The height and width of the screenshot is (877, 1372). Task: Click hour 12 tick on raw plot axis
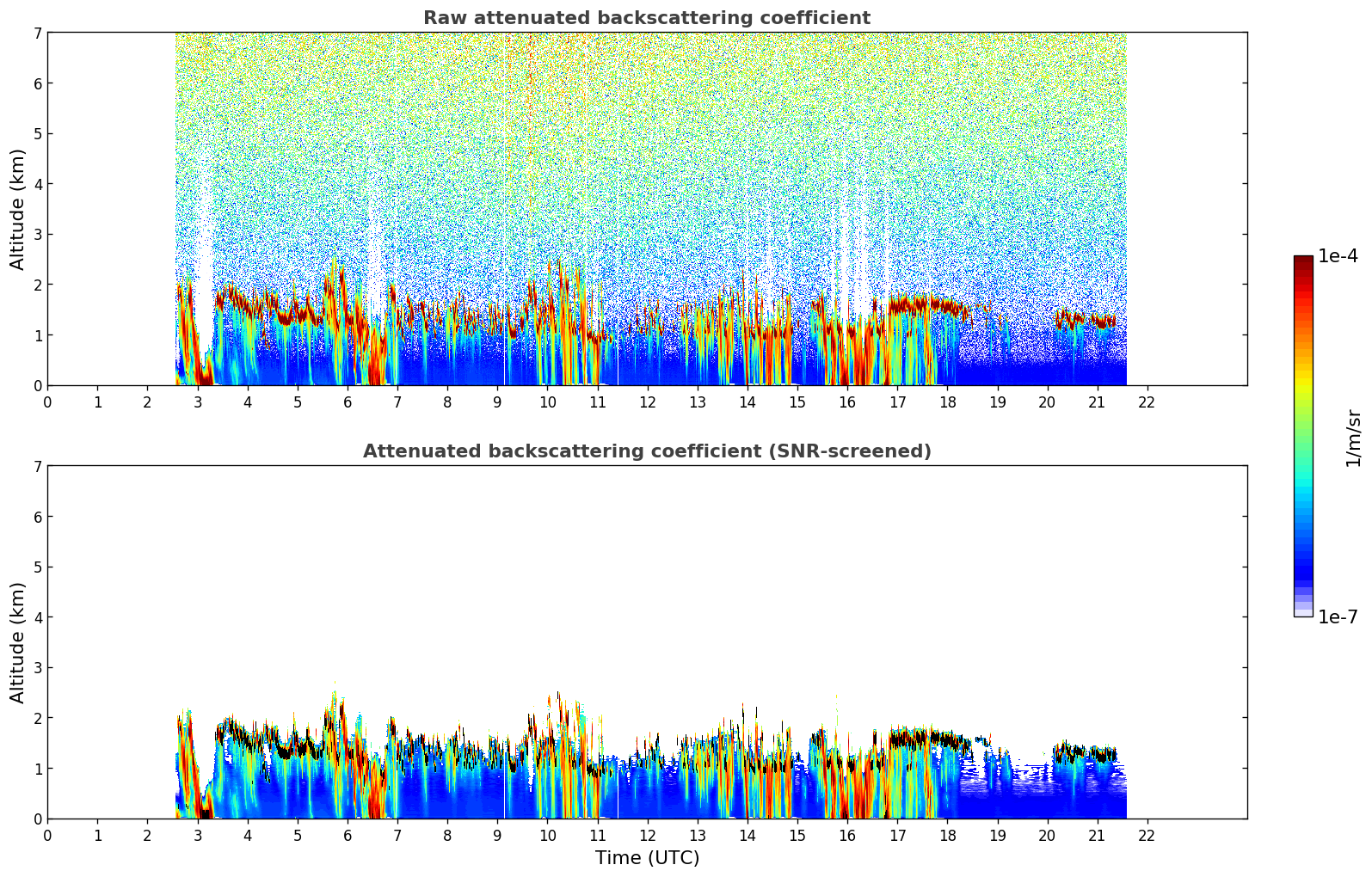[647, 402]
